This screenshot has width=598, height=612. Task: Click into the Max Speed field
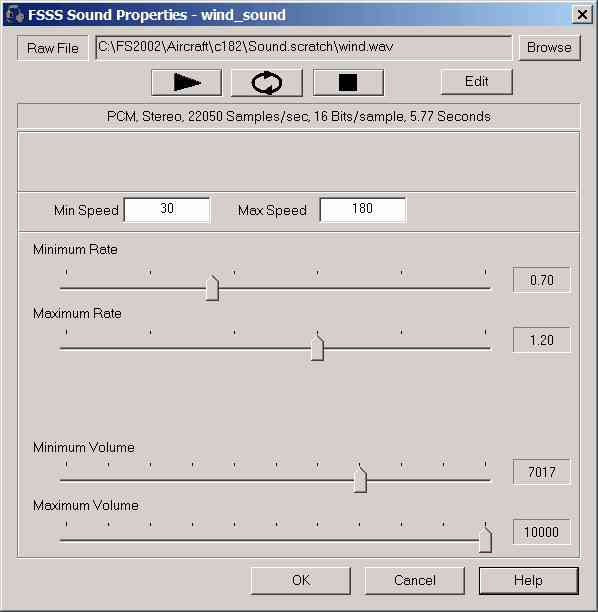point(363,210)
